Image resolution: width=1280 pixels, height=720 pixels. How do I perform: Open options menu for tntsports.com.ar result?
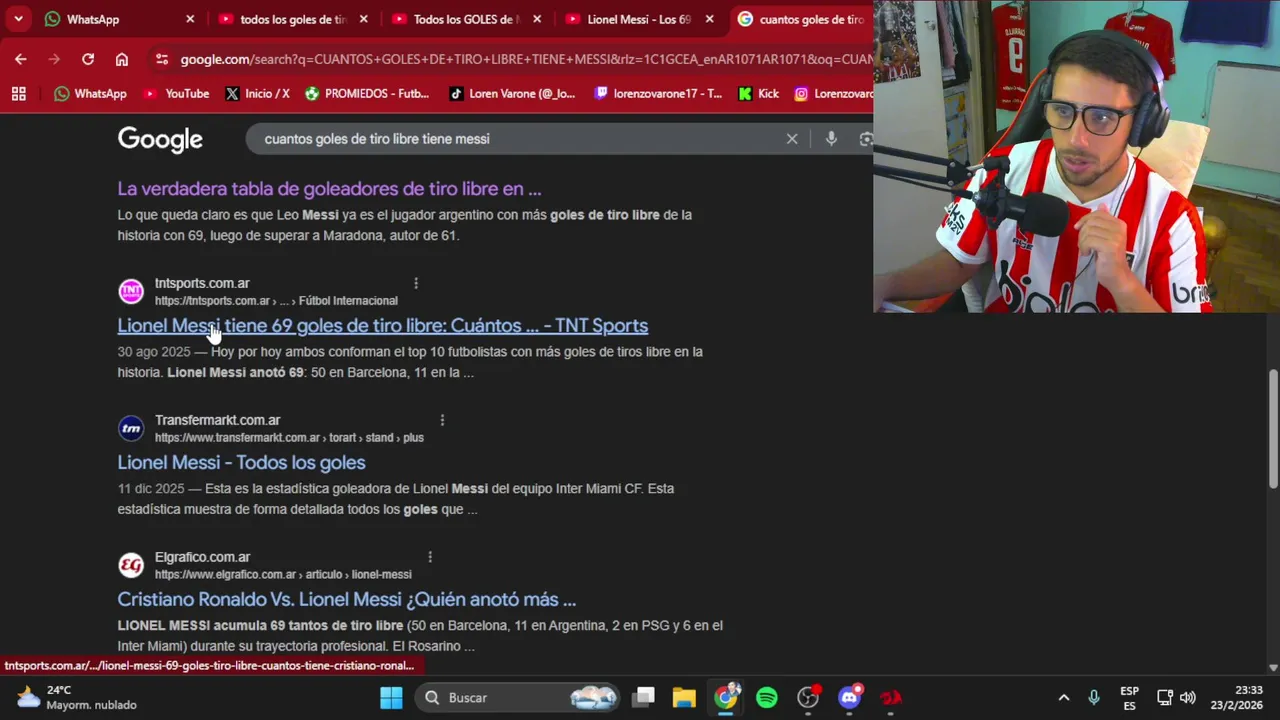pos(416,283)
